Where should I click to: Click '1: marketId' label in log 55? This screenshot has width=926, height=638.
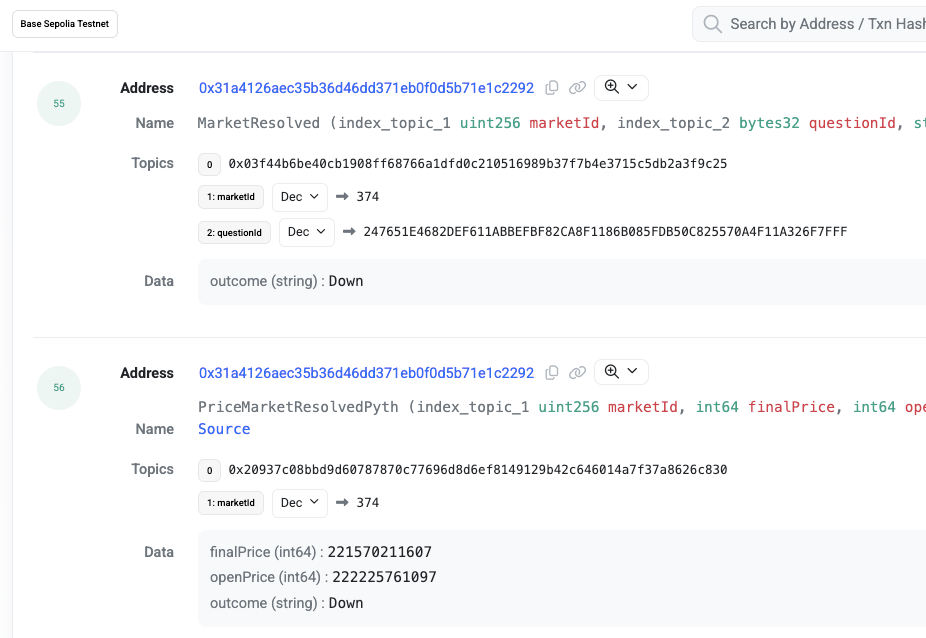(231, 197)
